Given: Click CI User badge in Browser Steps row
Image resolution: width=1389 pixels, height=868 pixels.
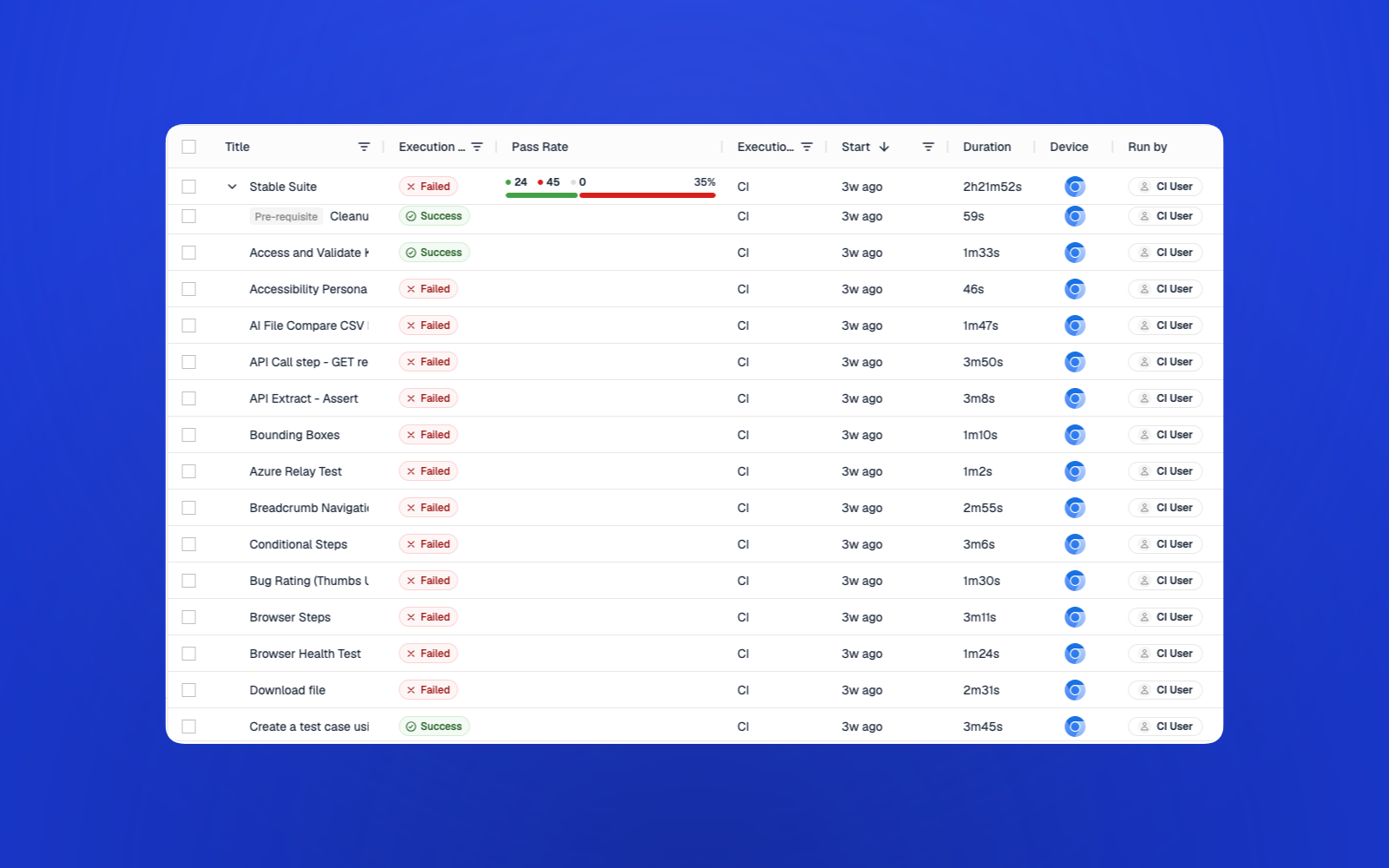Looking at the screenshot, I should (1165, 617).
